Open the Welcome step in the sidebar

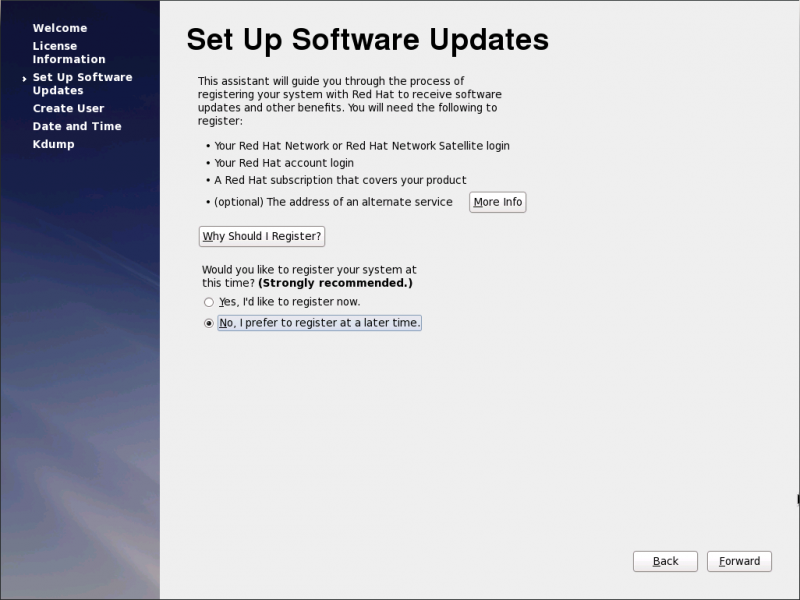click(x=59, y=28)
